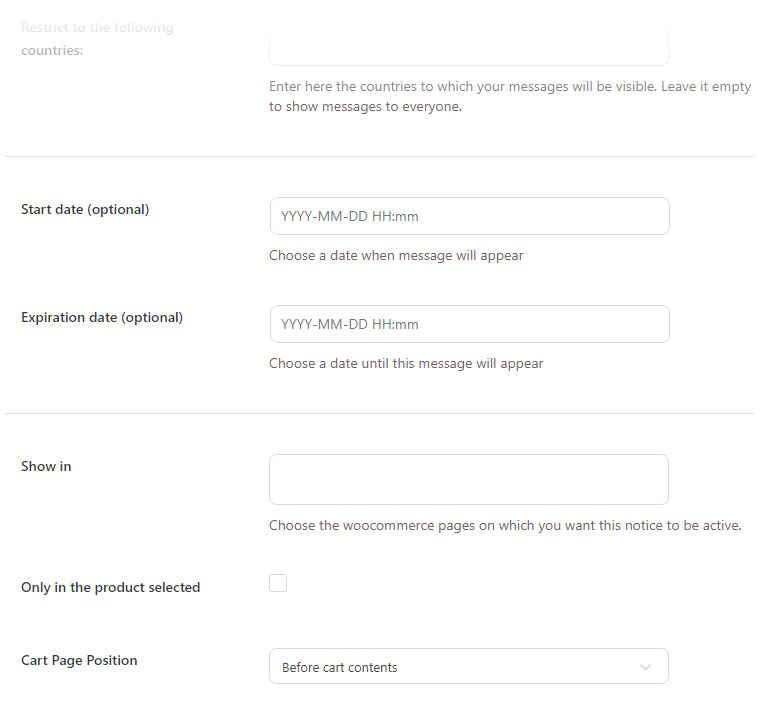Click the Expiration date (optional) label
This screenshot has height=716, width=763.
click(102, 318)
